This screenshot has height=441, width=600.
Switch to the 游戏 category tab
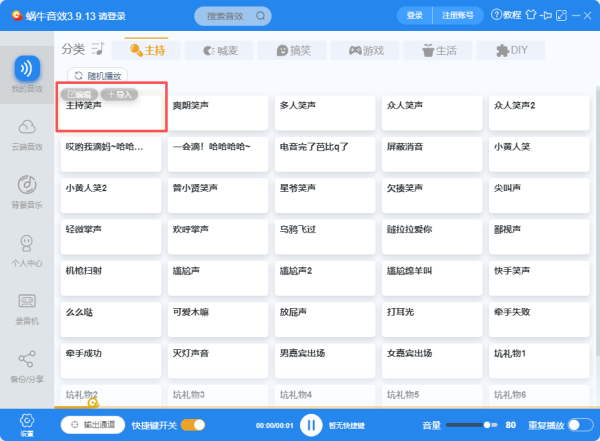click(365, 50)
